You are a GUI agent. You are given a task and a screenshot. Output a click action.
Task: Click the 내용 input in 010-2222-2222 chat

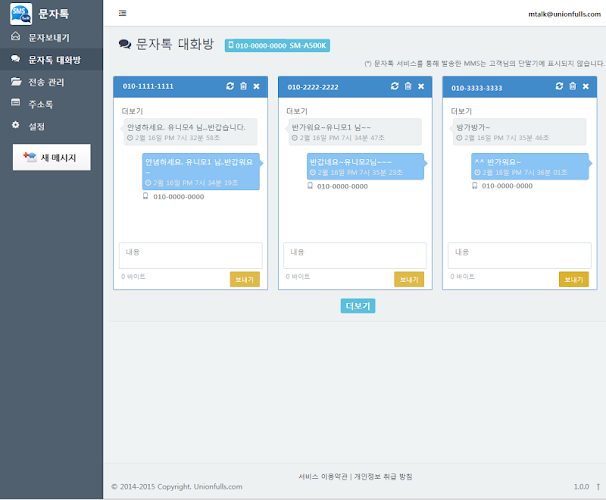click(x=355, y=255)
